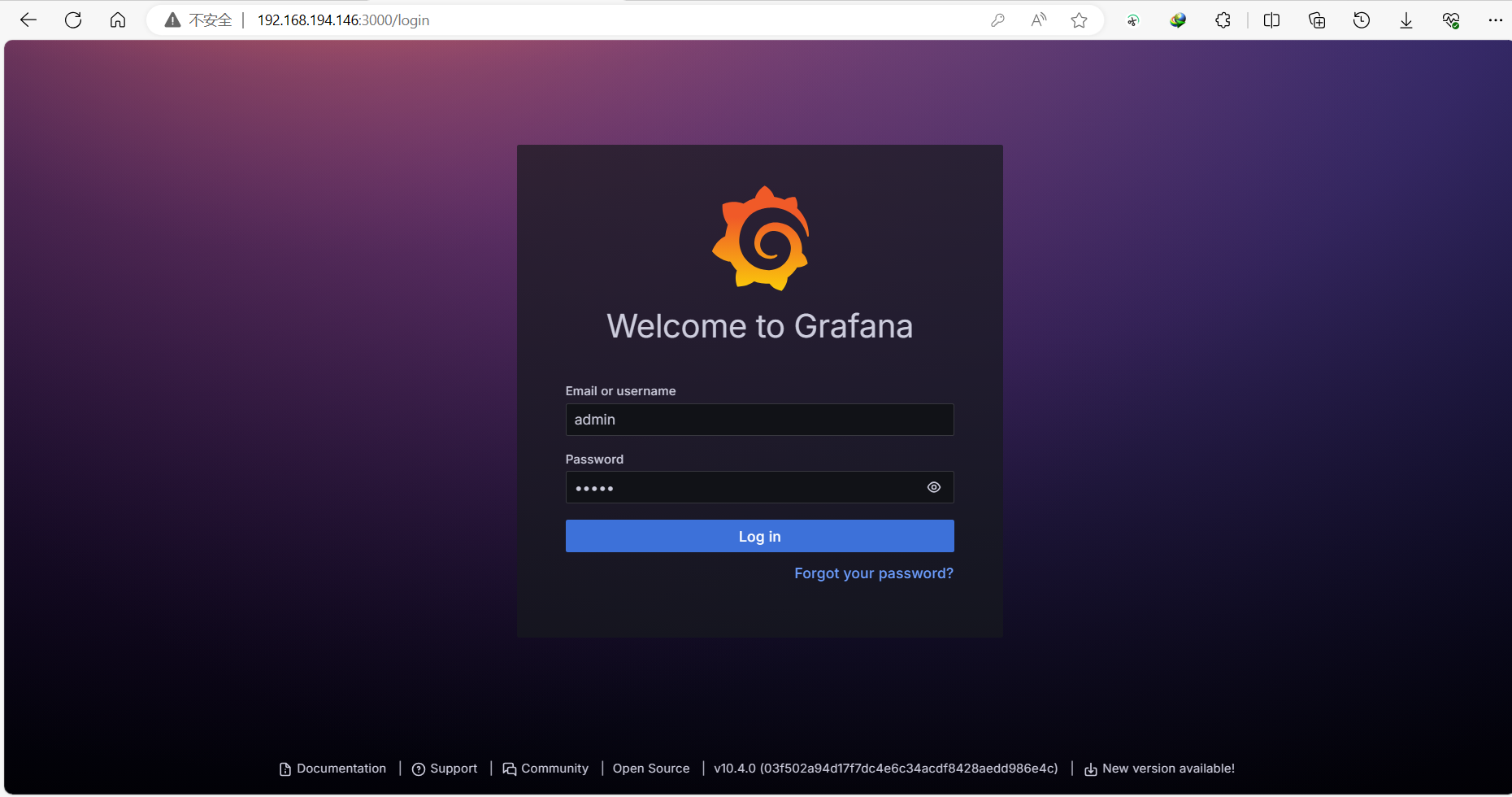Activate the read aloud icon

1038,20
